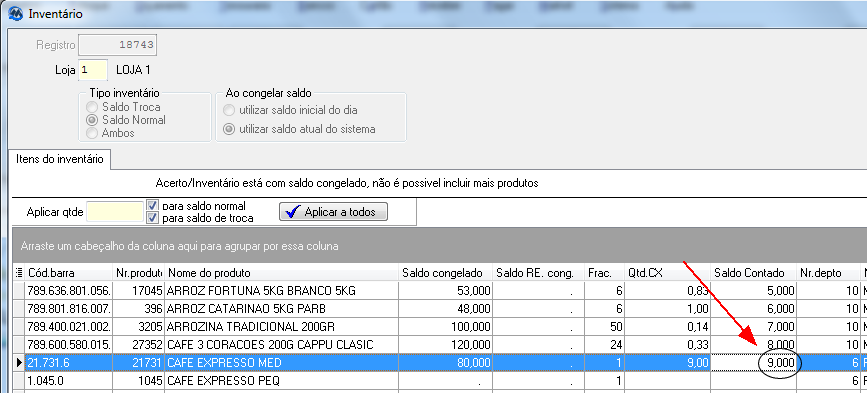This screenshot has height=393, width=867.
Task: Select the CAFE EXPRESSO PEQ row
Action: coord(440,381)
